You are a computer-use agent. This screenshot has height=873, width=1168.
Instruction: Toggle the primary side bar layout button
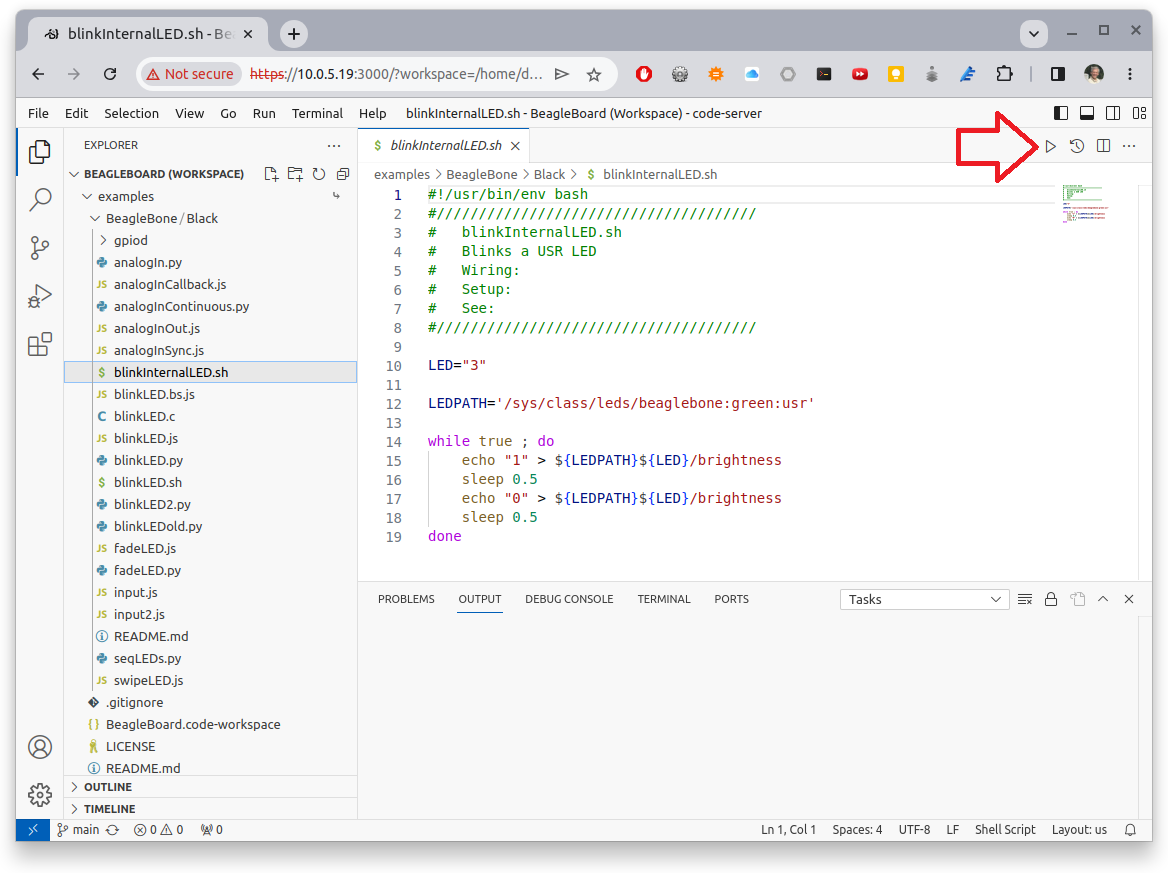1061,113
